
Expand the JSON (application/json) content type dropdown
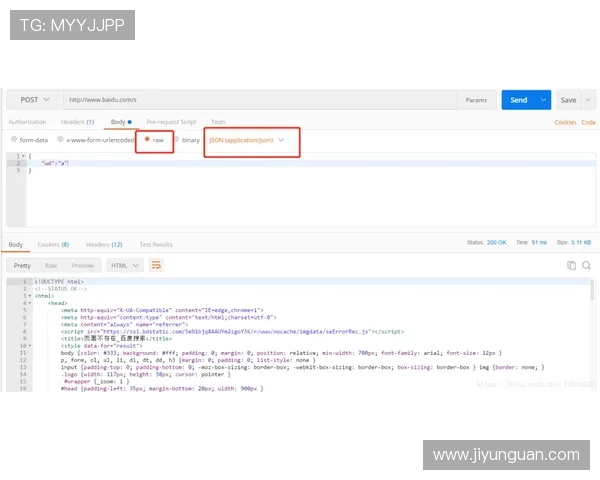point(253,140)
